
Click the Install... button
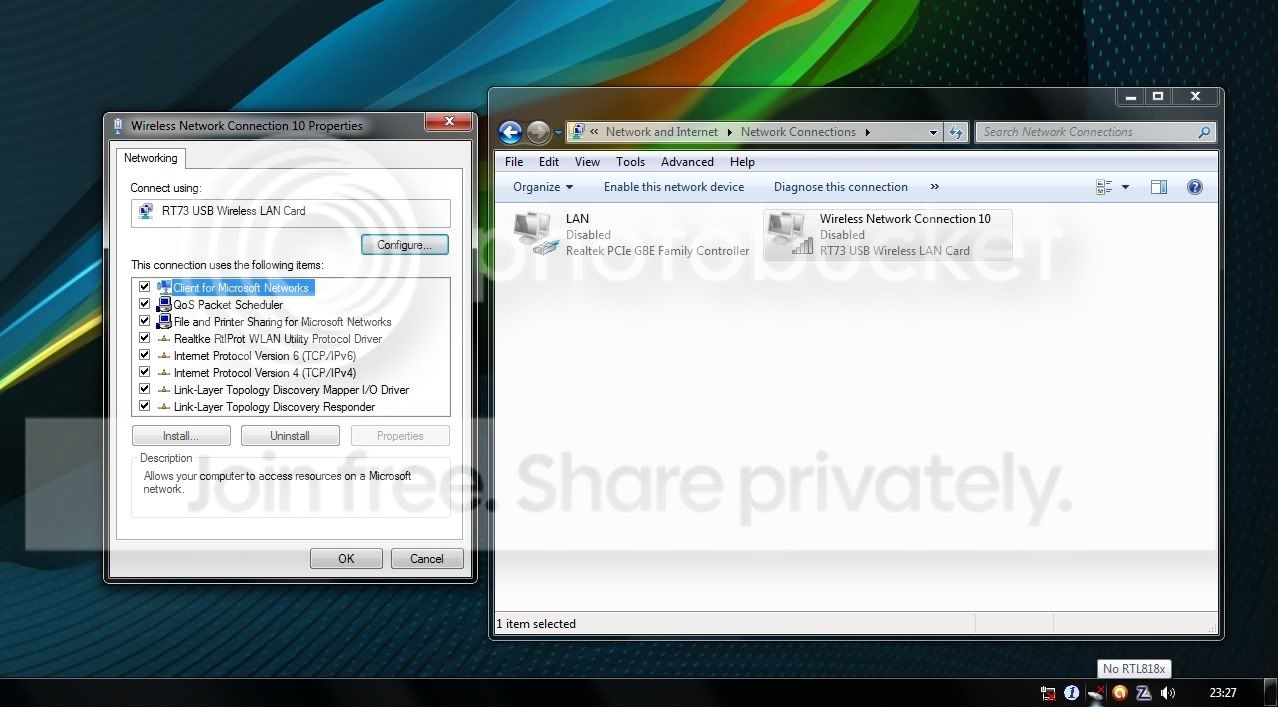tap(181, 436)
